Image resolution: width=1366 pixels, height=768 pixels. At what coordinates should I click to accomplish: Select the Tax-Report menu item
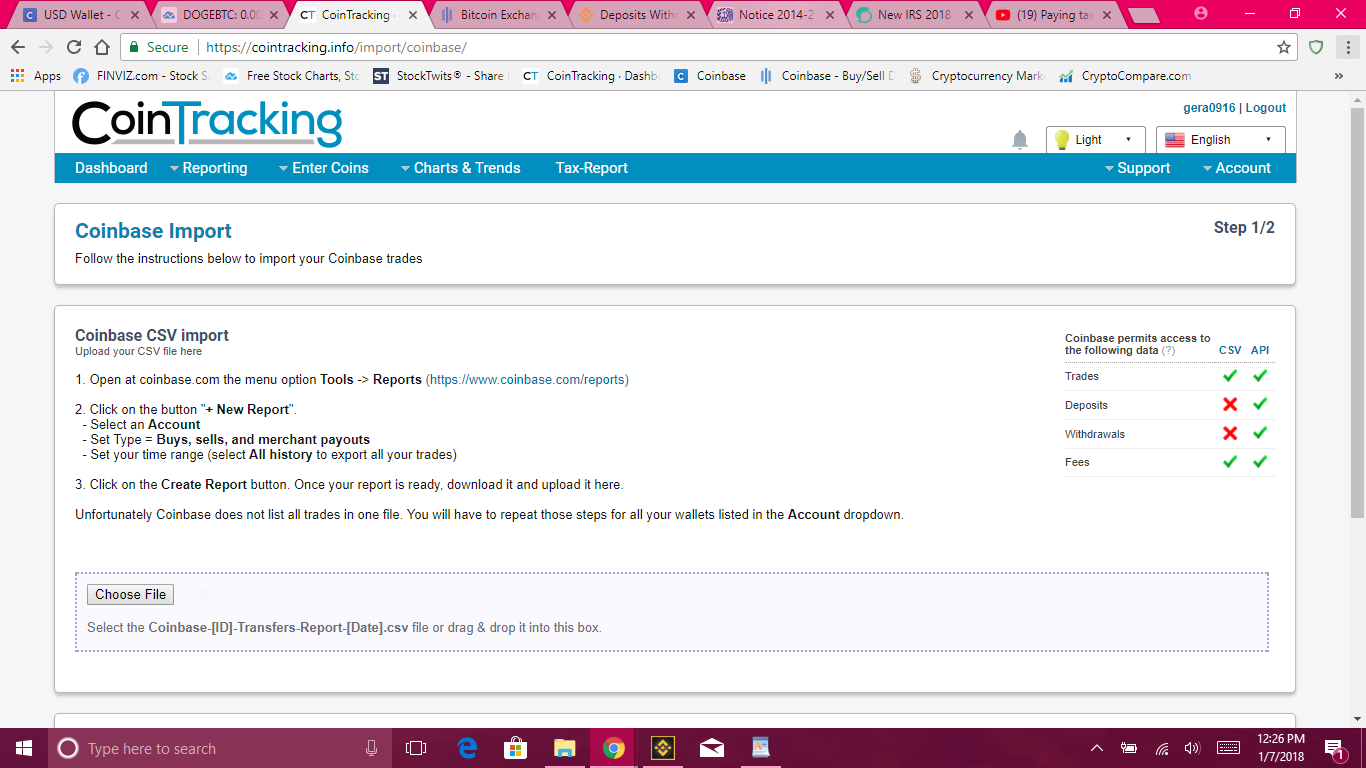(x=591, y=168)
